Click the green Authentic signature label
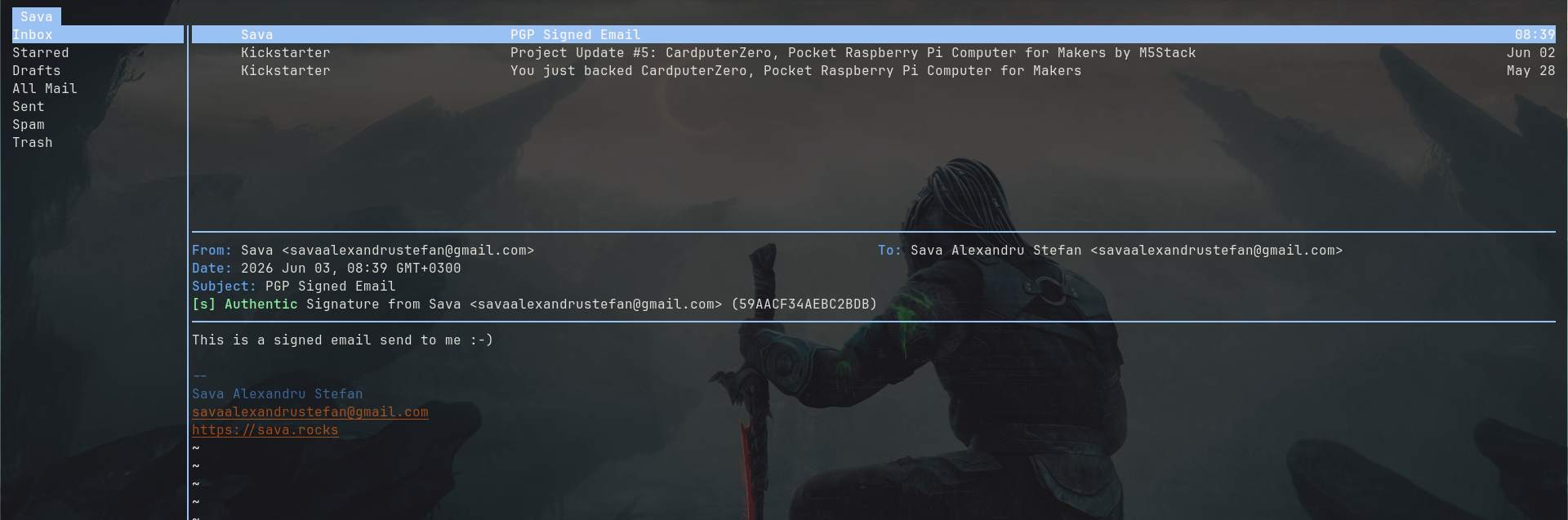The image size is (1568, 520). click(261, 304)
